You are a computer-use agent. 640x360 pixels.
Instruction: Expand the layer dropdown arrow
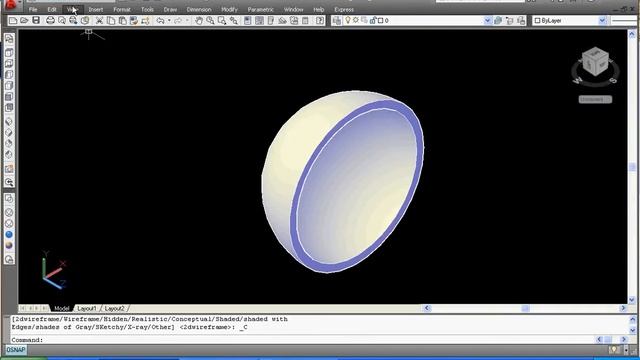tap(487, 20)
